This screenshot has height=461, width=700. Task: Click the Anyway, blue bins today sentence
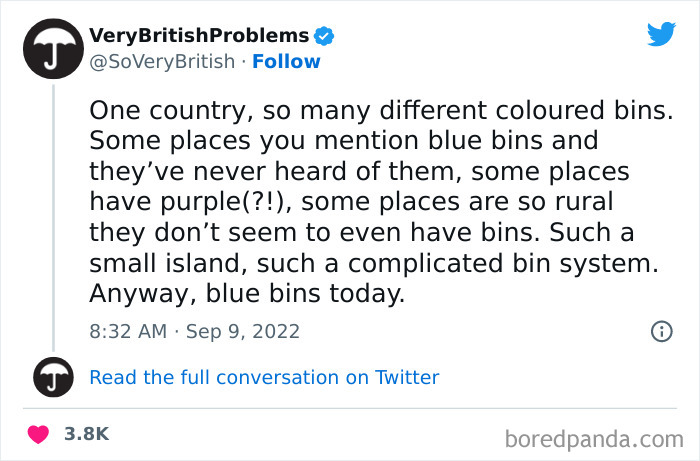click(247, 294)
